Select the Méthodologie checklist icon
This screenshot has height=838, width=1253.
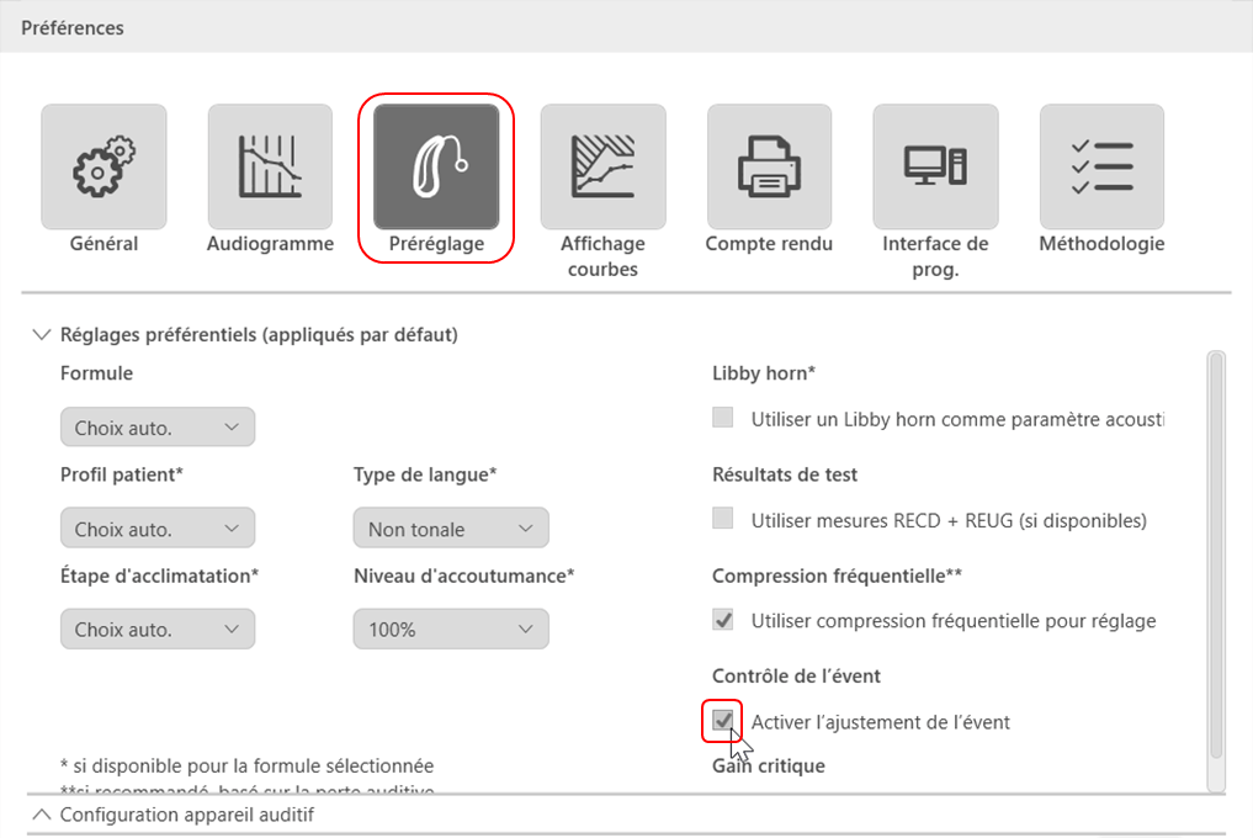pos(1100,165)
